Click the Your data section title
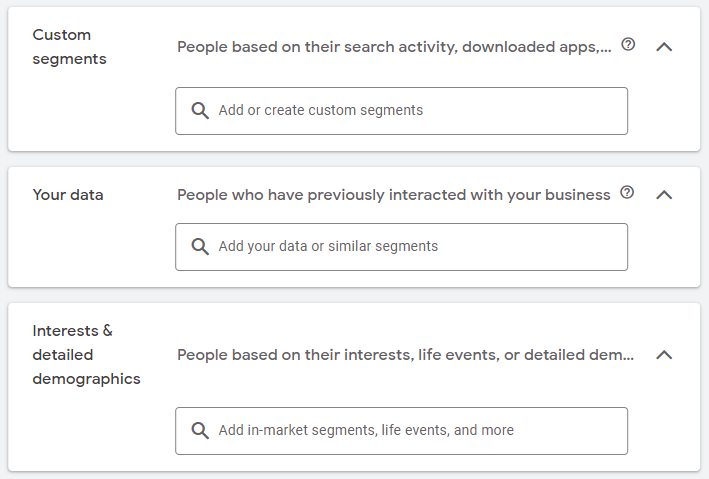The width and height of the screenshot is (709, 479). click(68, 195)
